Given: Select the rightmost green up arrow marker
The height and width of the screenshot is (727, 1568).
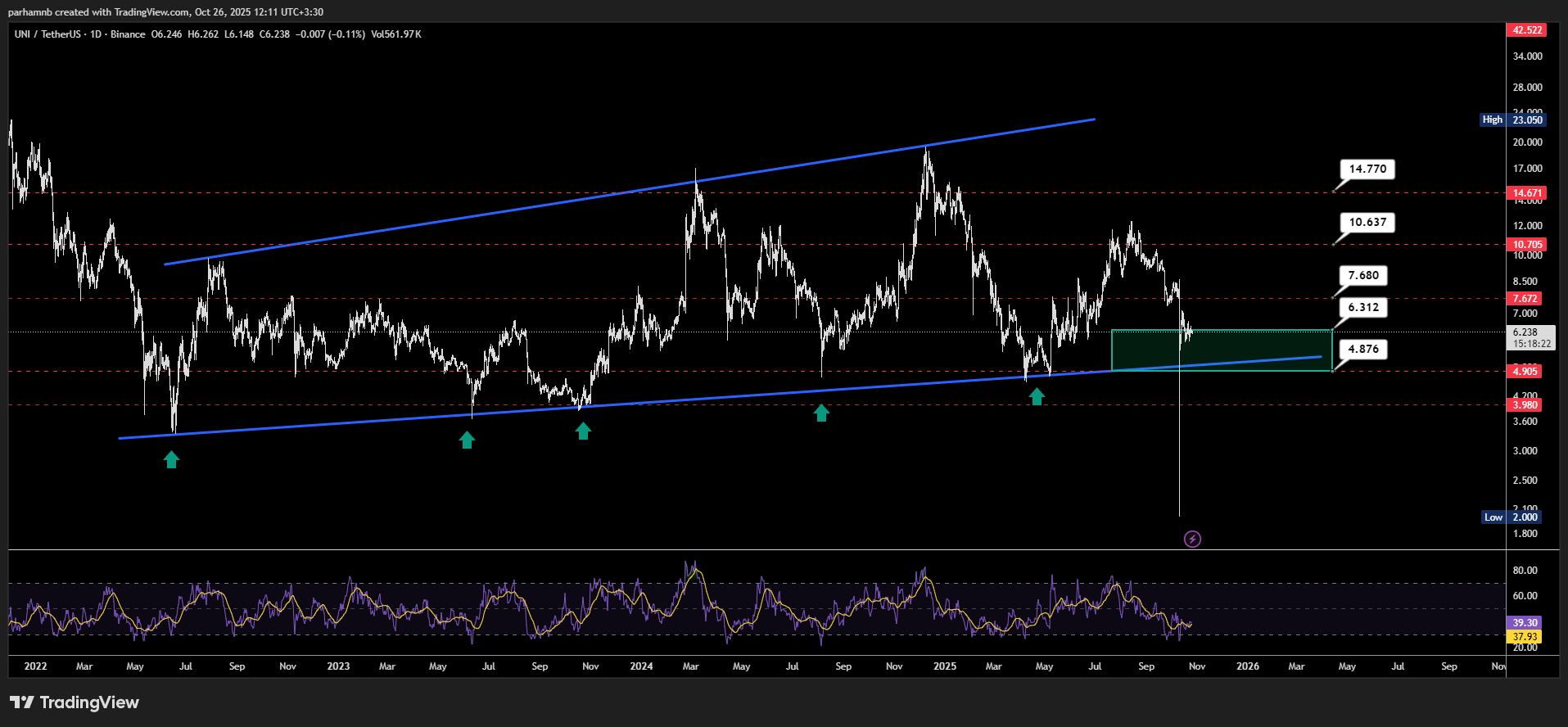Looking at the screenshot, I should pos(1037,397).
